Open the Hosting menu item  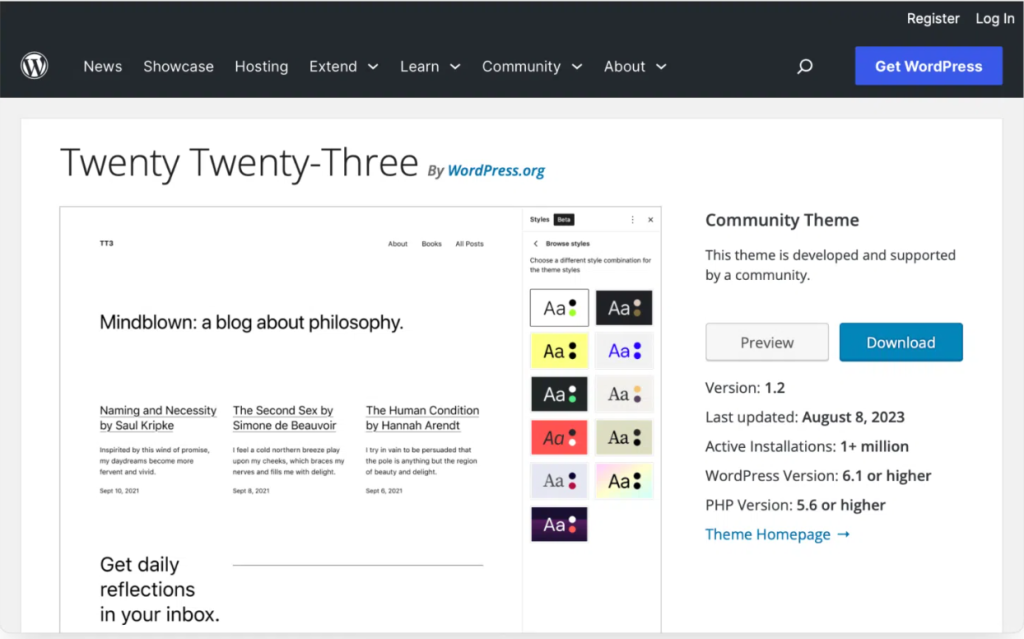click(261, 67)
